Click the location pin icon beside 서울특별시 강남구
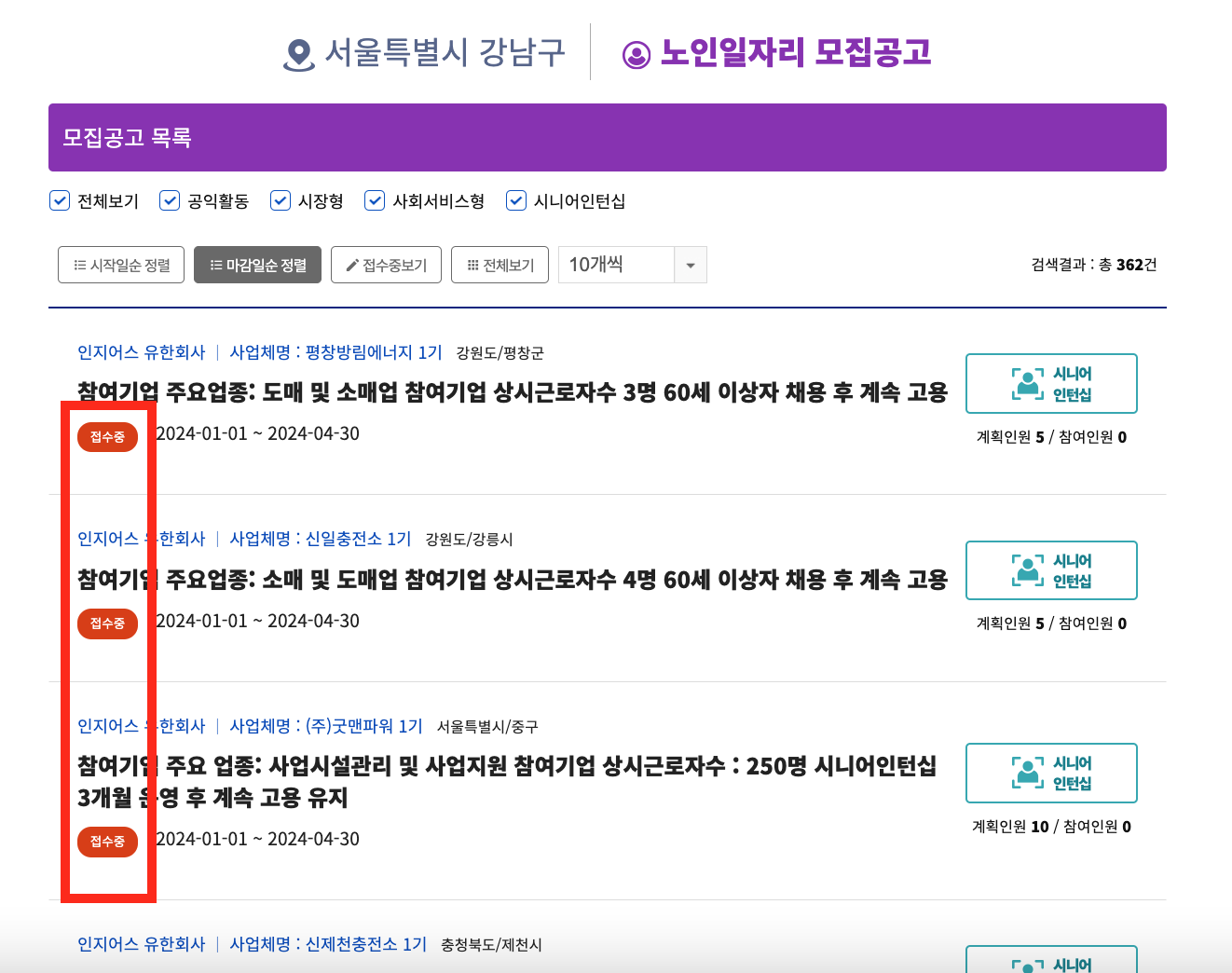 point(298,55)
